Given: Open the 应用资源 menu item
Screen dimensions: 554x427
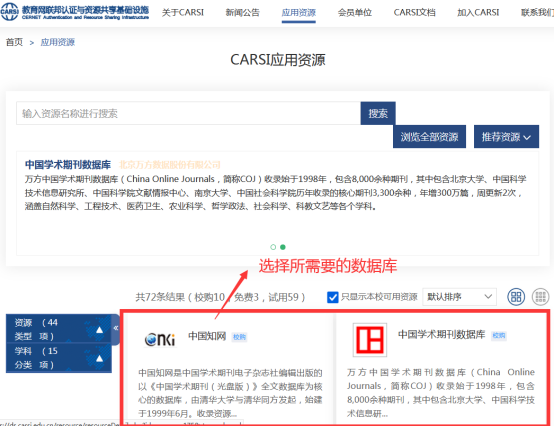Looking at the screenshot, I should (x=299, y=12).
